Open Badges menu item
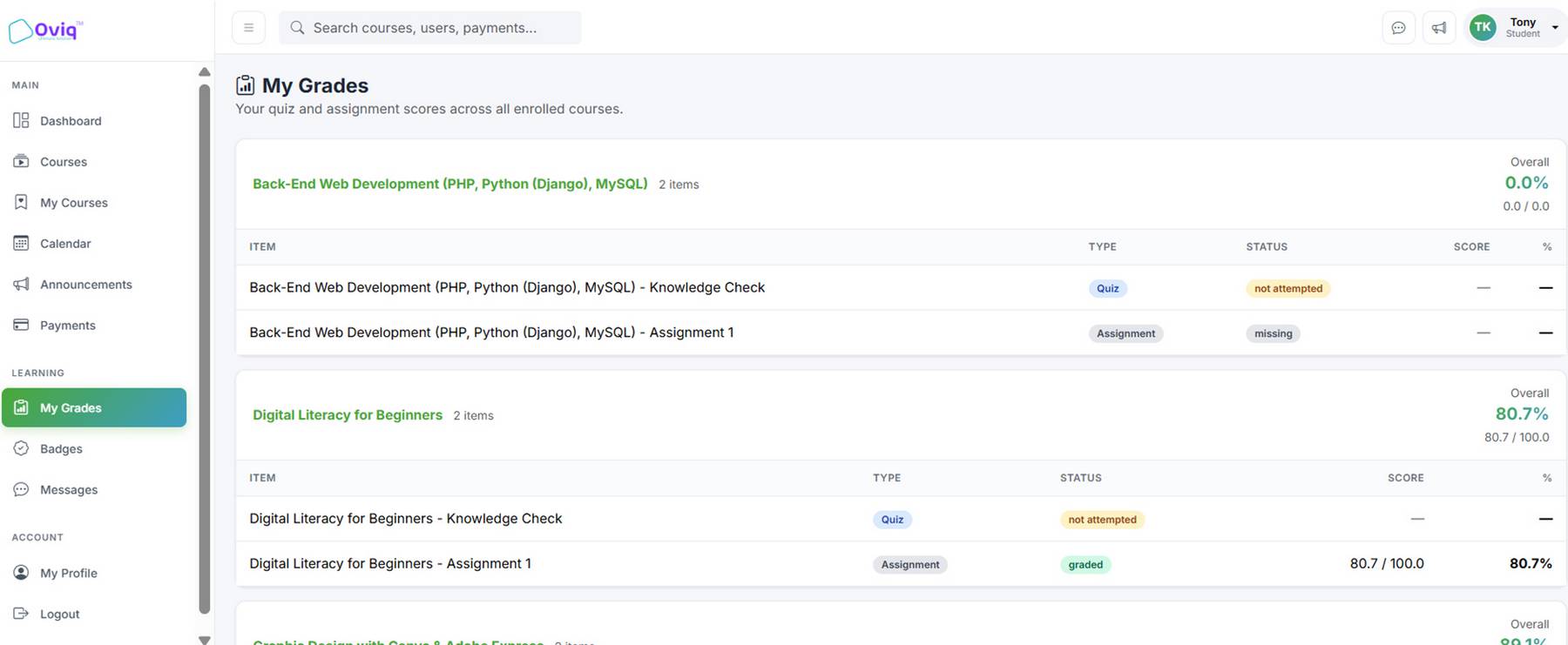Viewport: 1568px width, 645px height. click(x=94, y=448)
